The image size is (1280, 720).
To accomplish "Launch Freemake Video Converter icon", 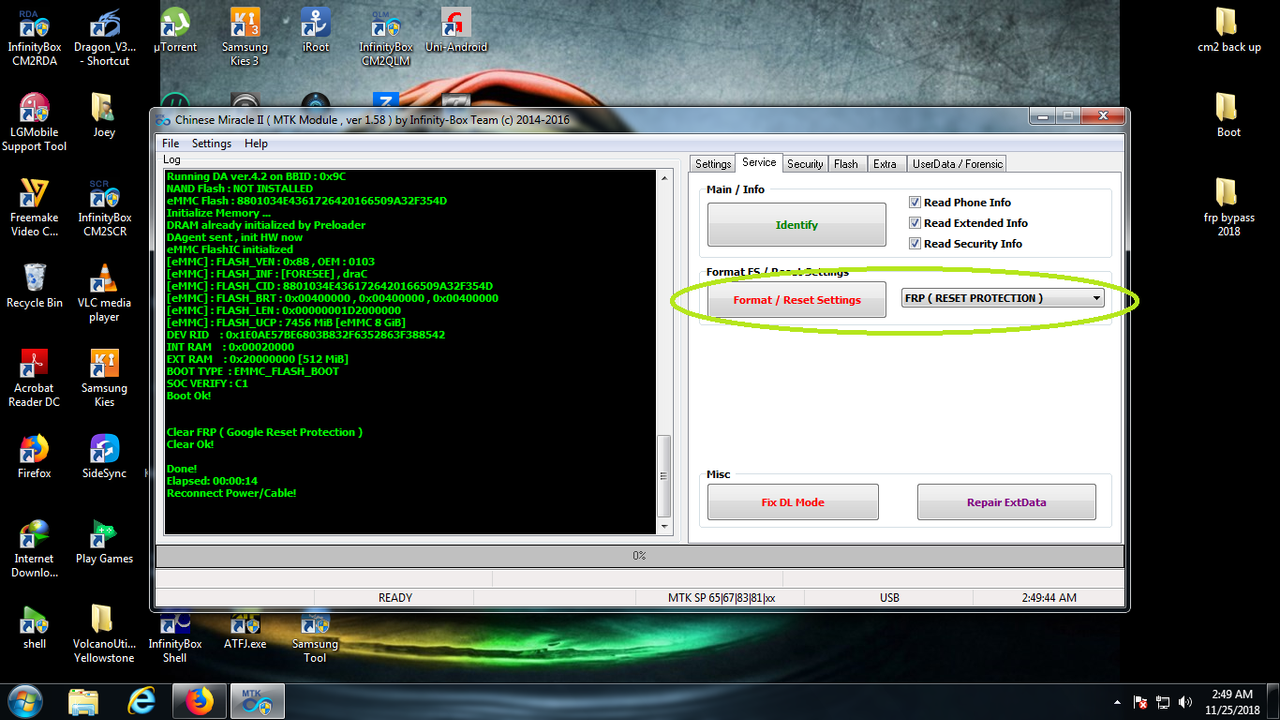I will click(x=34, y=207).
